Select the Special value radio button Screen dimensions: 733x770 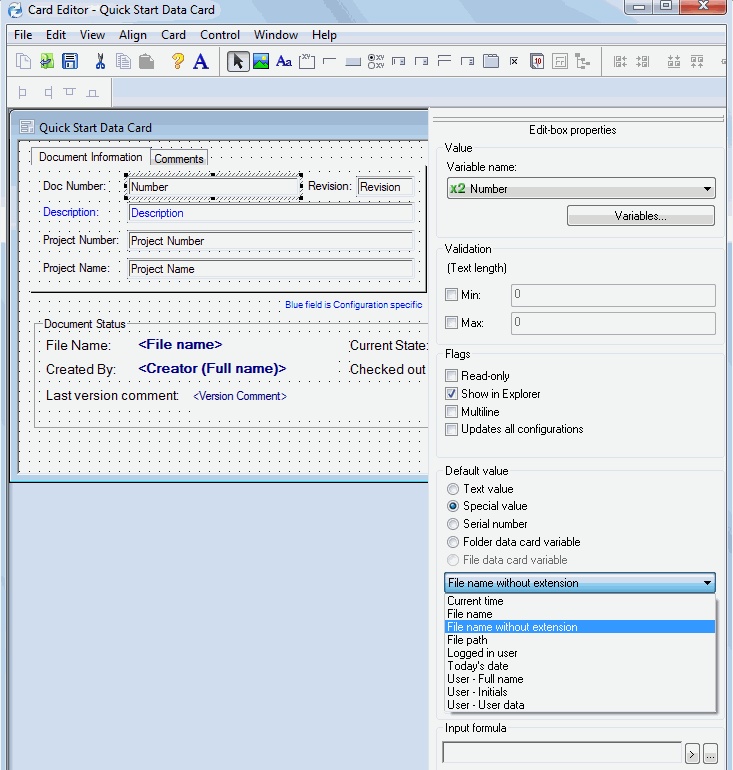[x=453, y=506]
